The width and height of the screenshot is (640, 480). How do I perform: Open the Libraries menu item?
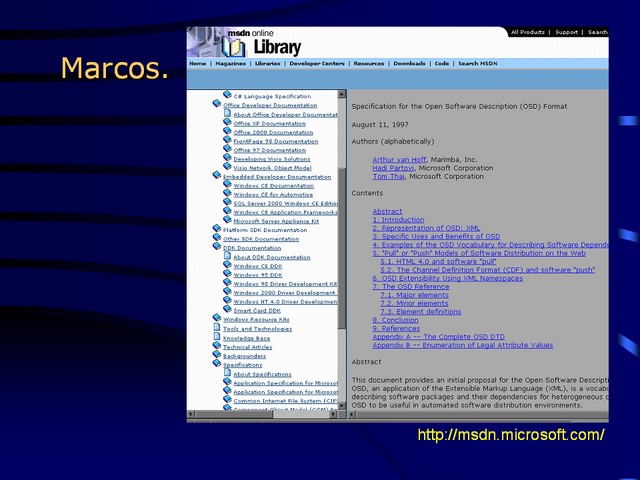pyautogui.click(x=267, y=64)
